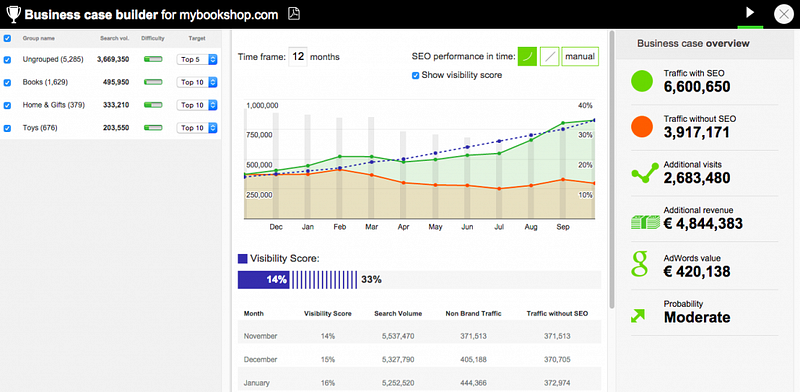This screenshot has width=800, height=392.
Task: Toggle select-all checkbox in group header
Action: point(7,38)
